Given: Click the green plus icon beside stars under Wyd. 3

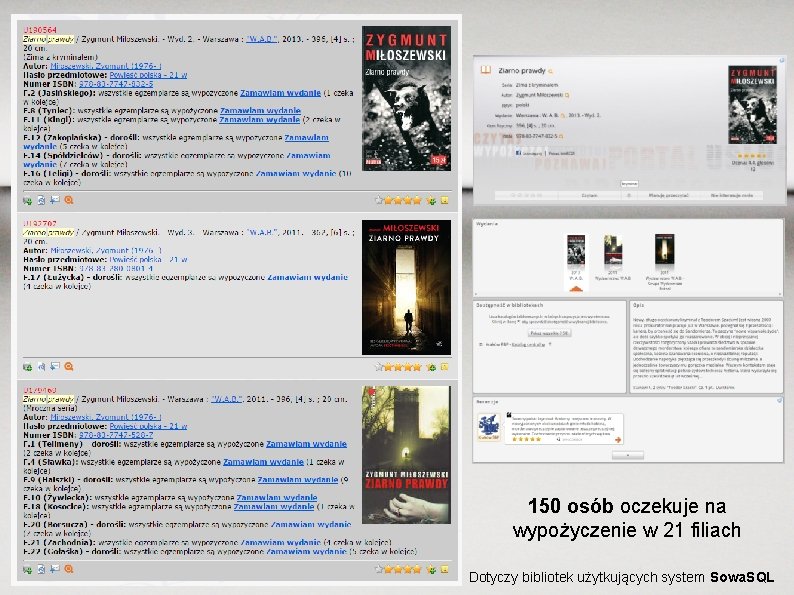Looking at the screenshot, I should [x=431, y=367].
